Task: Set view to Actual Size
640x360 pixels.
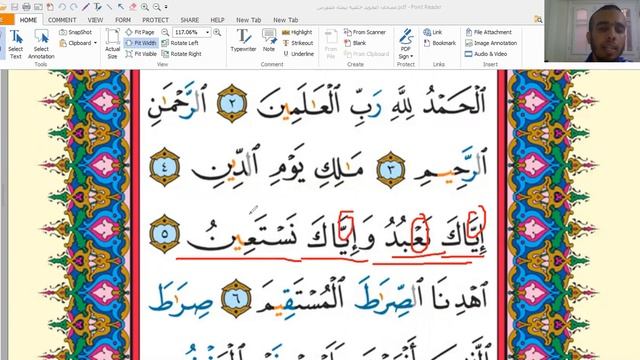Action: [112, 44]
